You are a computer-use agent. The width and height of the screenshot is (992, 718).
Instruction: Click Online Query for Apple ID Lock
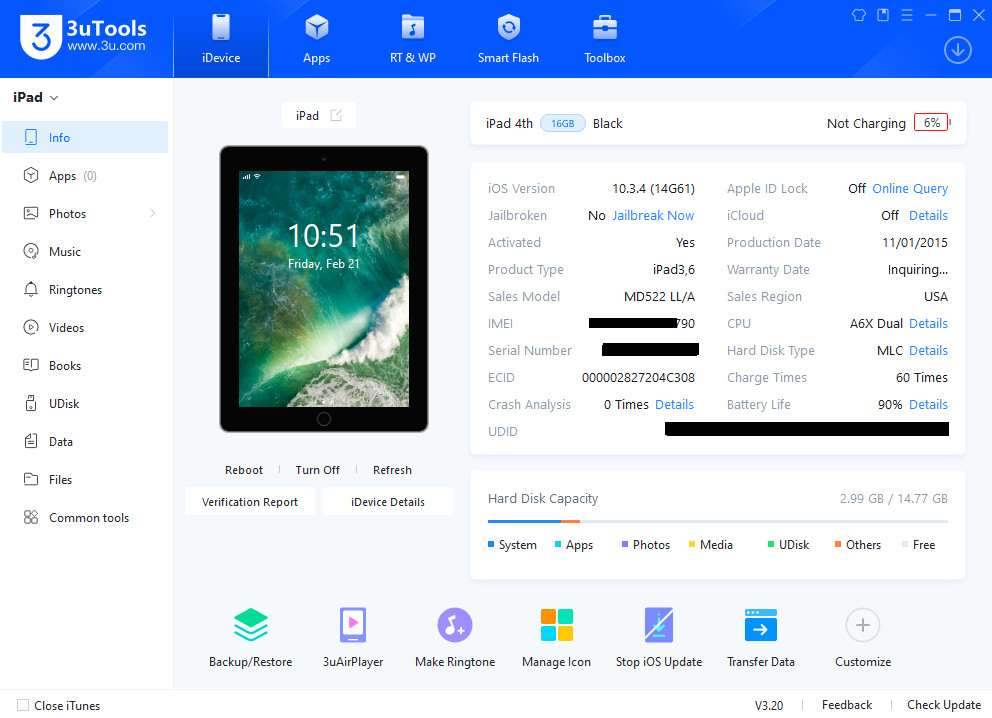pyautogui.click(x=910, y=188)
